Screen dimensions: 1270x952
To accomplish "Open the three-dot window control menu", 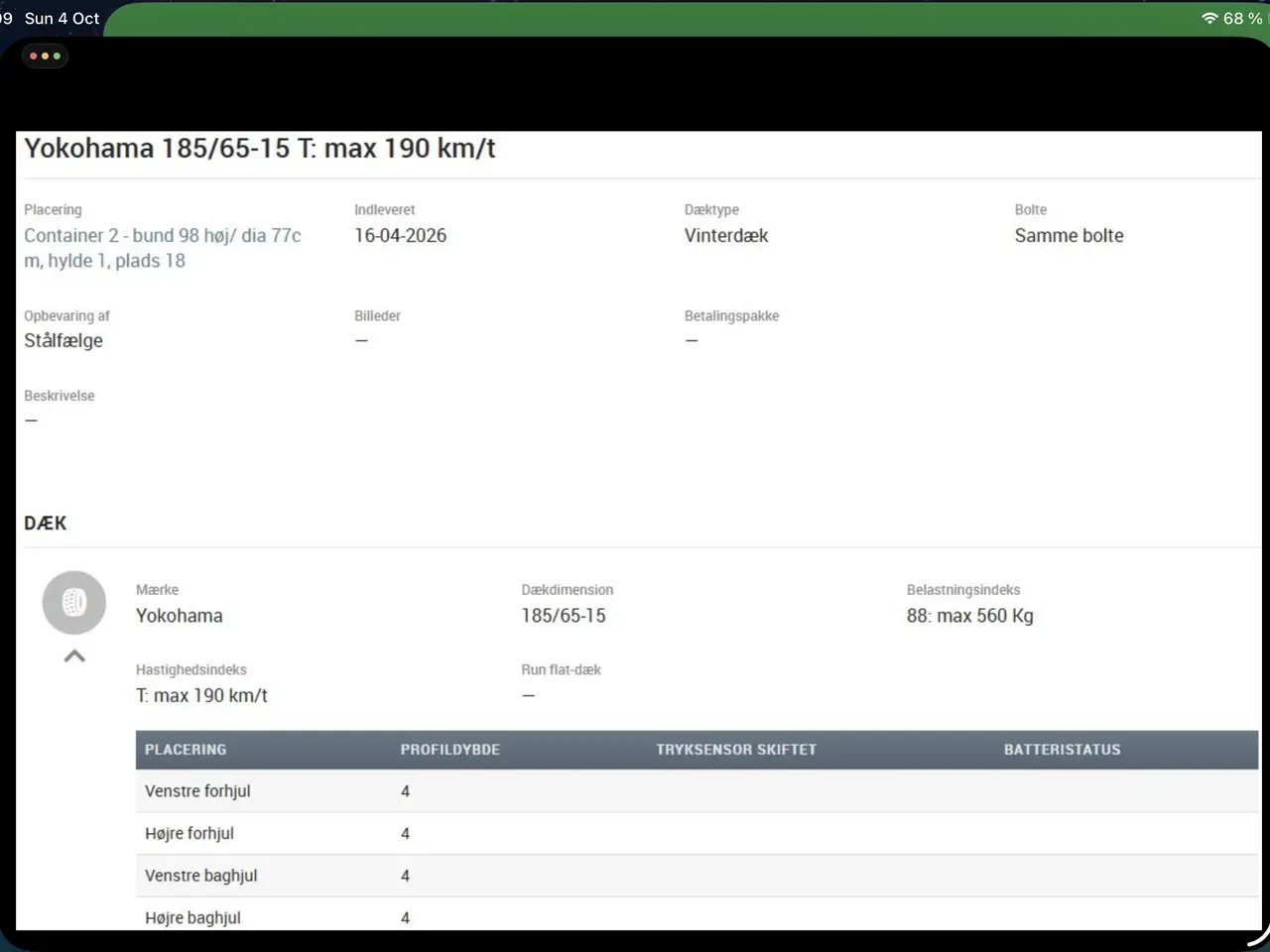I will pos(45,56).
